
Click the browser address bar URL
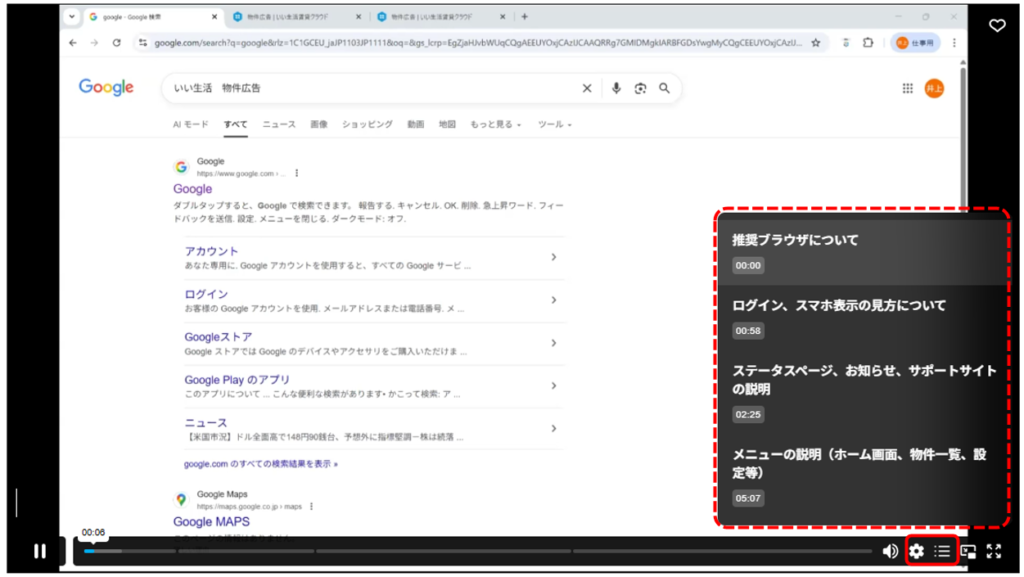click(x=478, y=43)
